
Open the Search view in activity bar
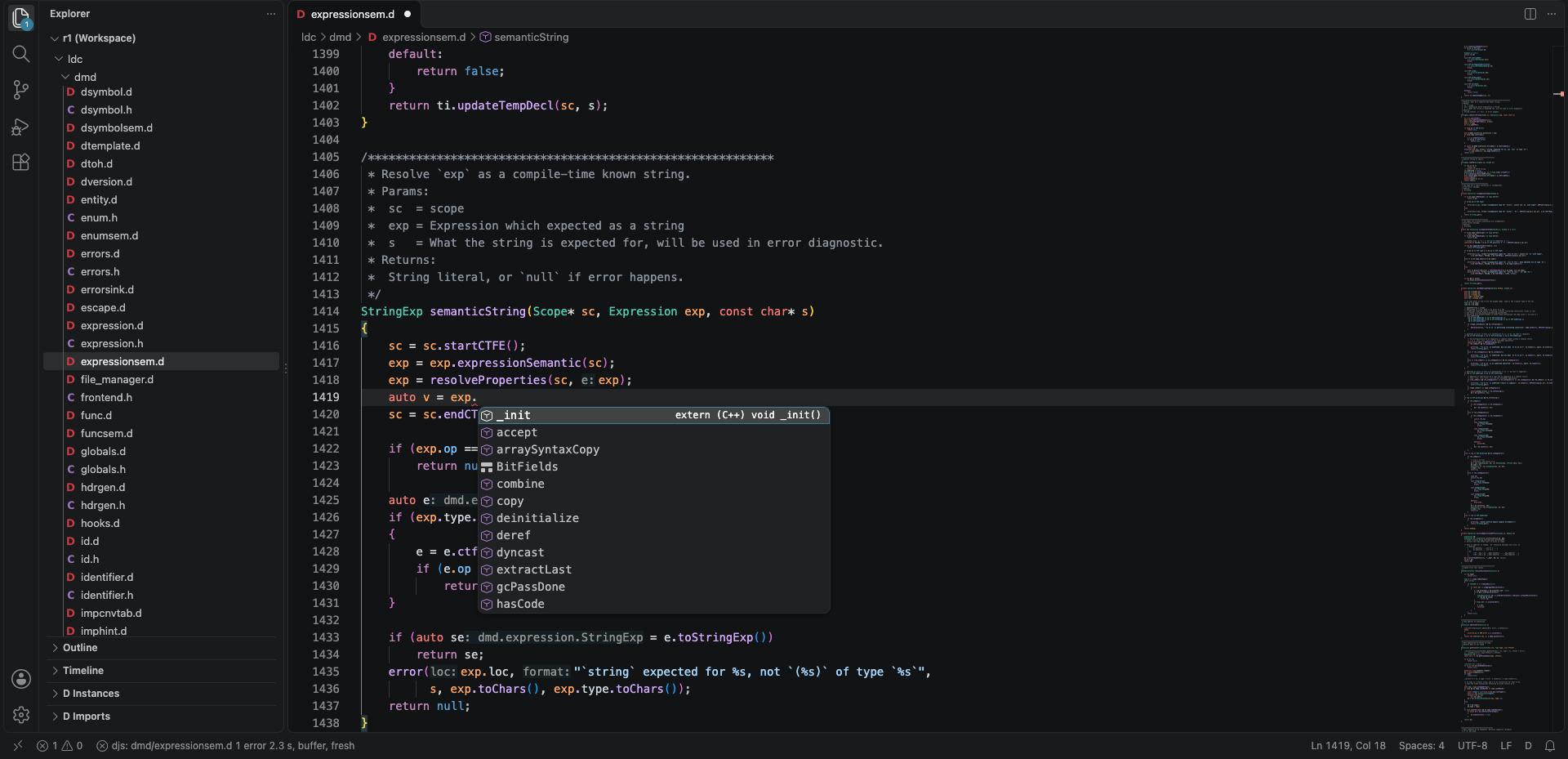(x=21, y=54)
